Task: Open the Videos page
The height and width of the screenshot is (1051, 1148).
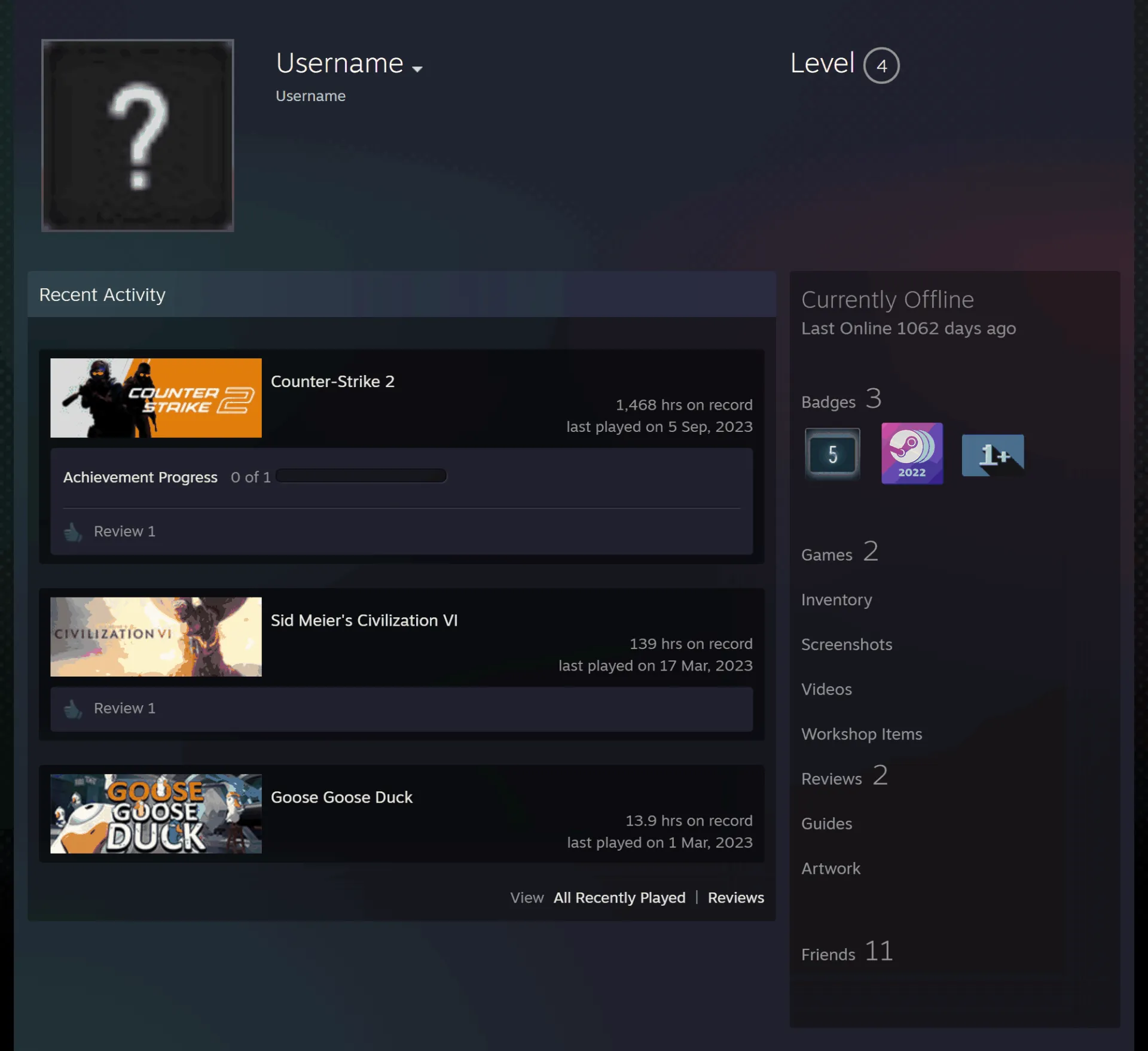Action: tap(826, 690)
